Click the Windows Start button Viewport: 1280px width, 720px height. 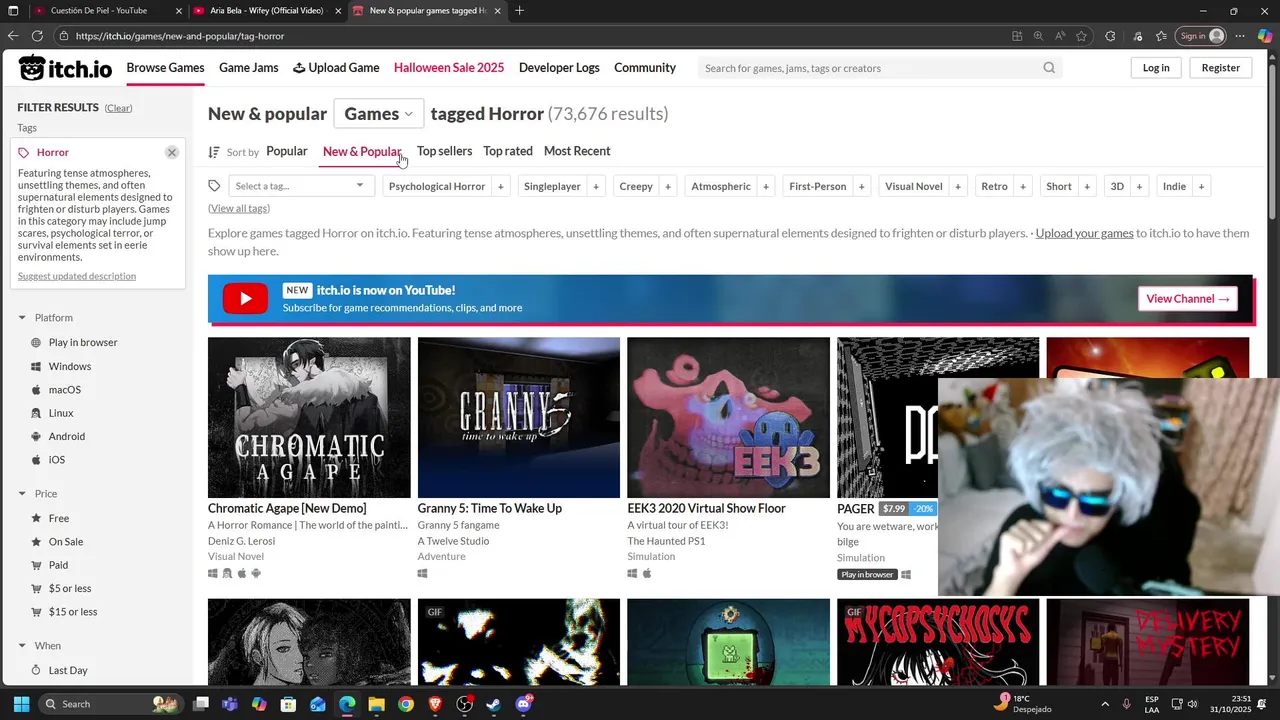(21, 704)
